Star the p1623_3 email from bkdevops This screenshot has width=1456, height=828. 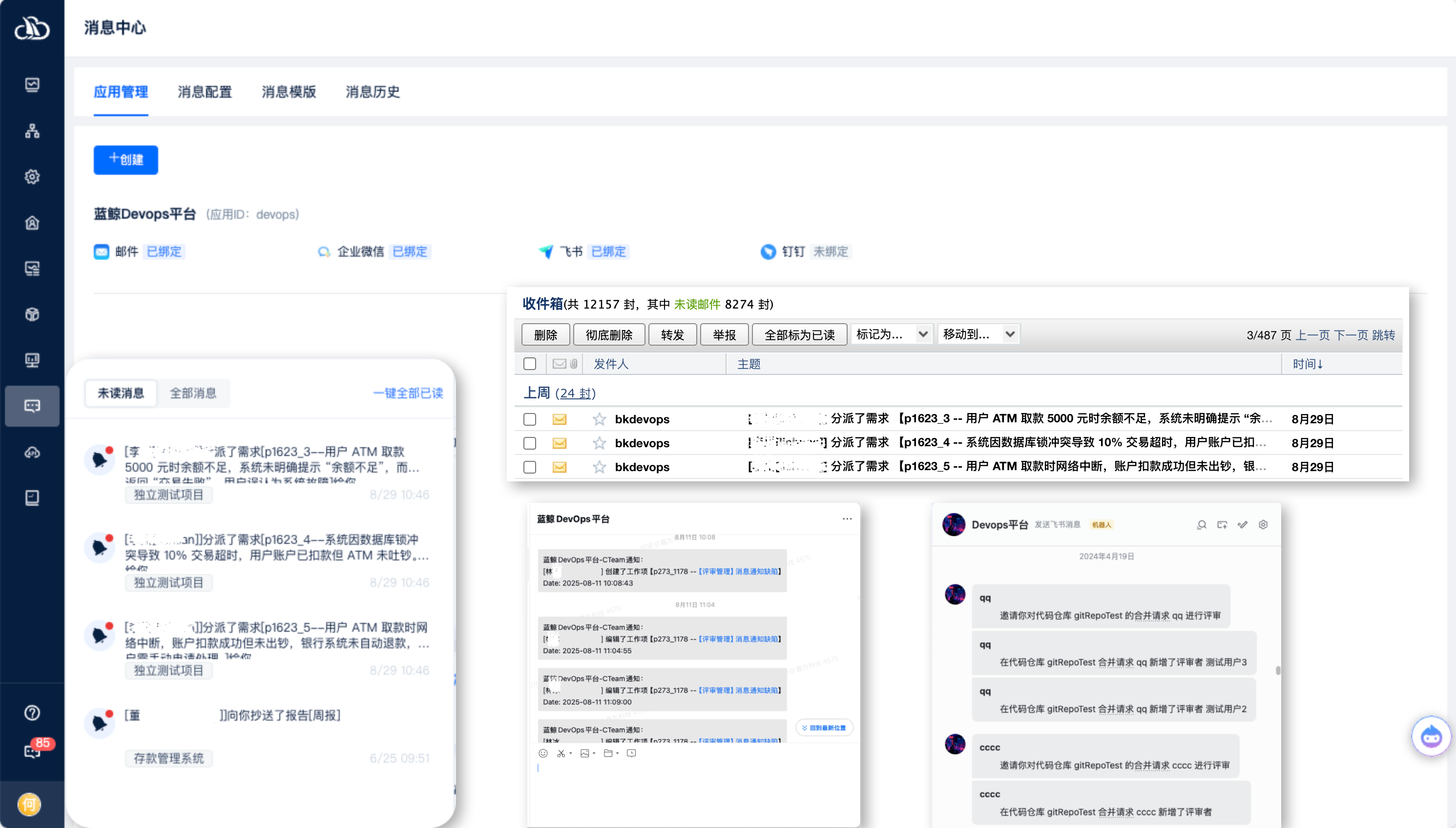point(599,419)
